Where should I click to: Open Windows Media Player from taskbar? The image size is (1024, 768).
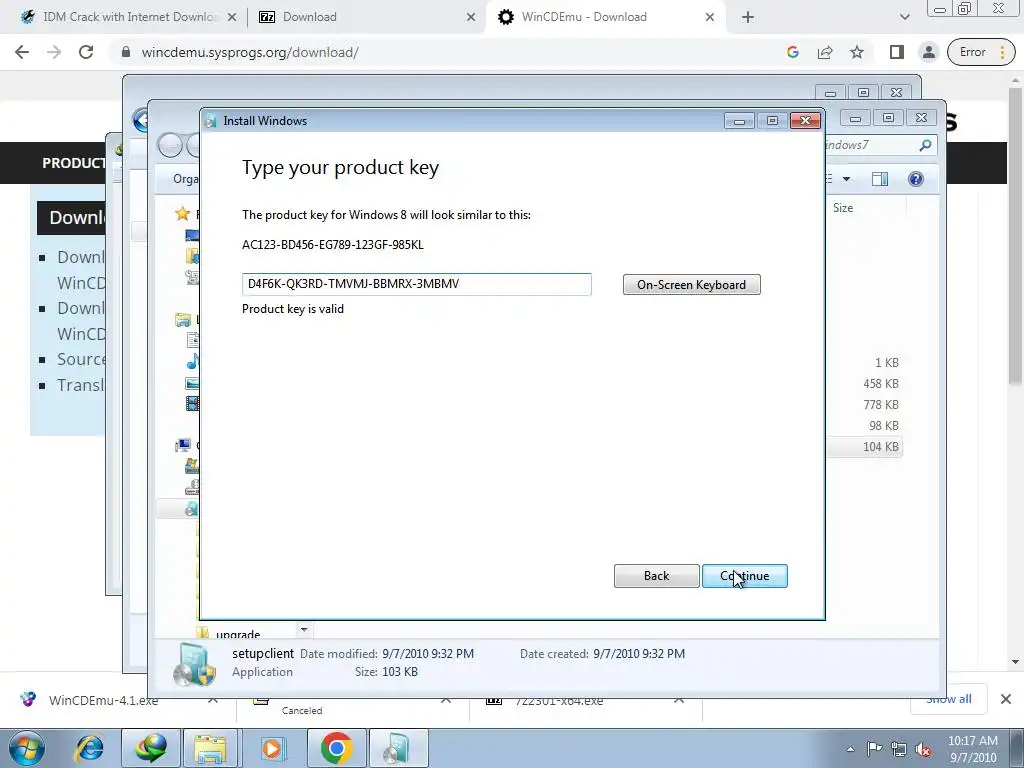pos(272,748)
